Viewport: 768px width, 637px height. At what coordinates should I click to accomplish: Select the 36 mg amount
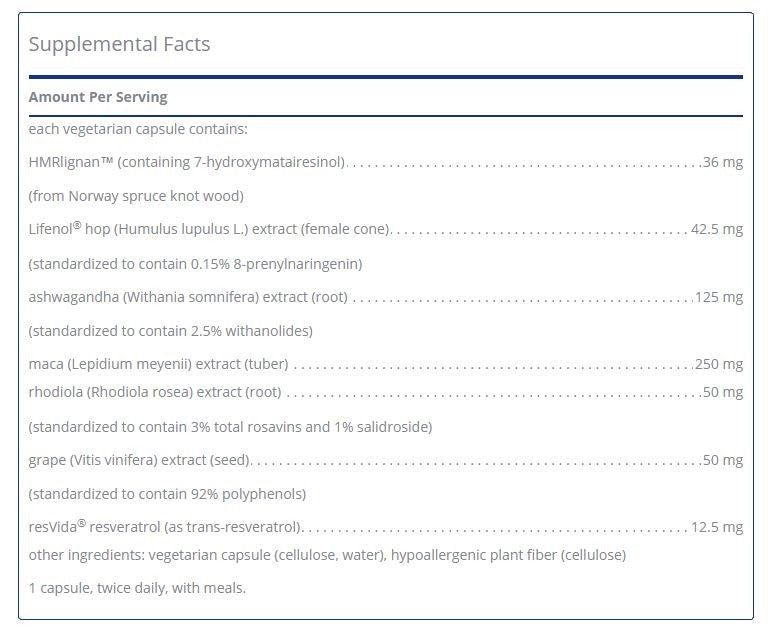click(x=723, y=162)
